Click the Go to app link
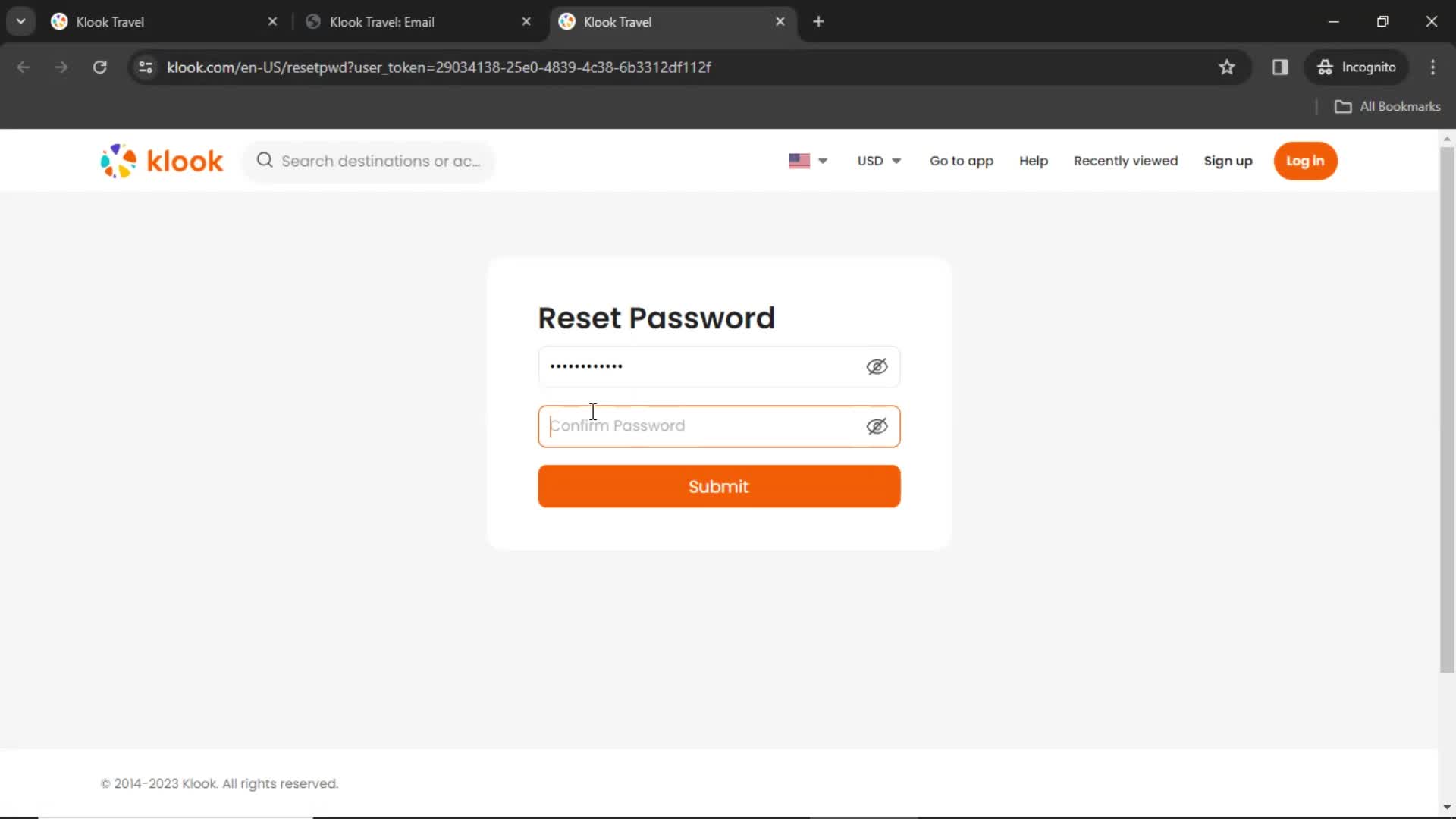This screenshot has height=819, width=1456. click(961, 160)
